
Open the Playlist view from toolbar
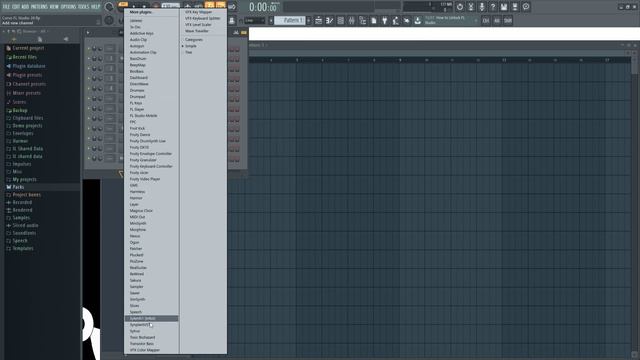pyautogui.click(x=319, y=20)
